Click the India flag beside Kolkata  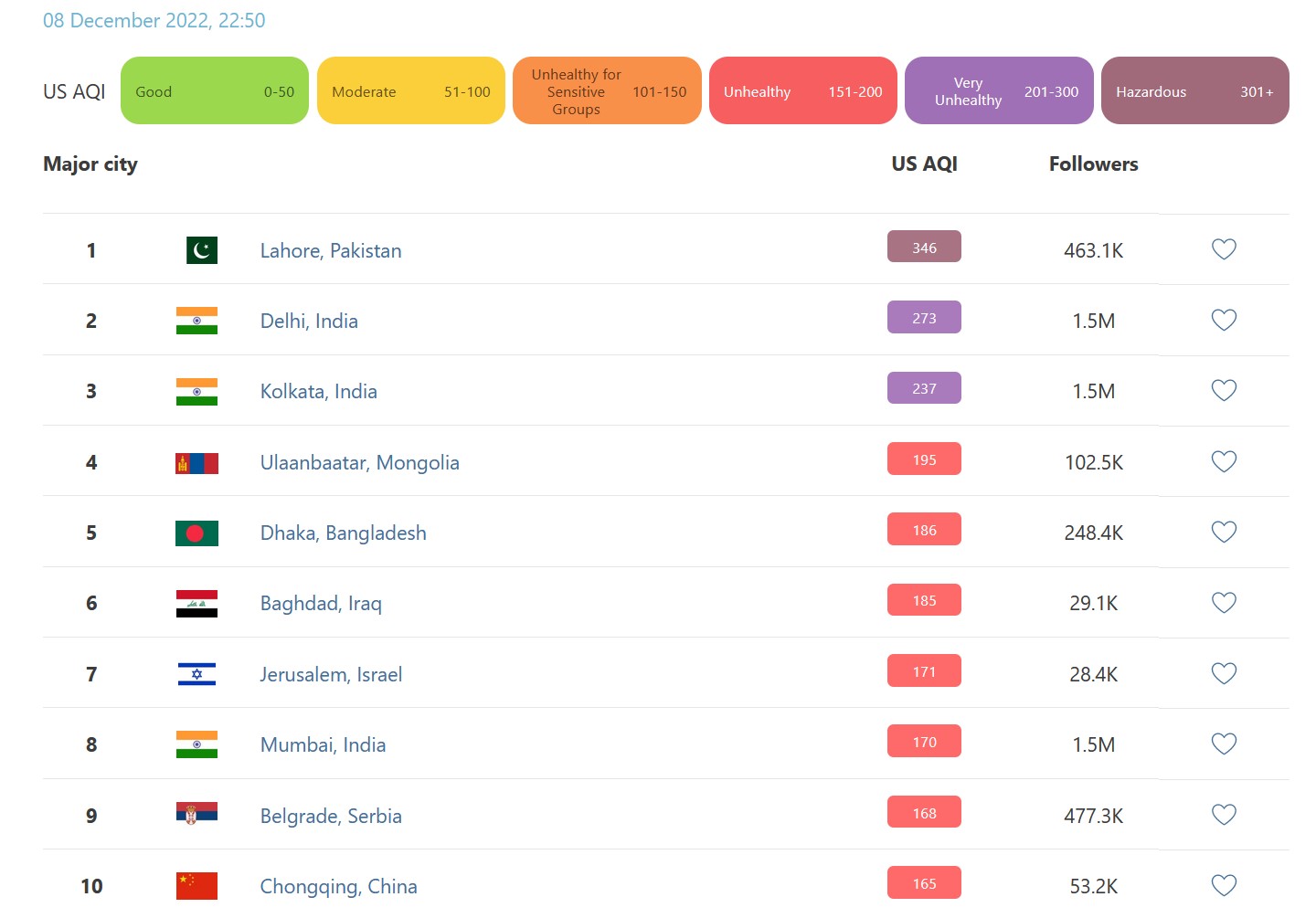[196, 392]
